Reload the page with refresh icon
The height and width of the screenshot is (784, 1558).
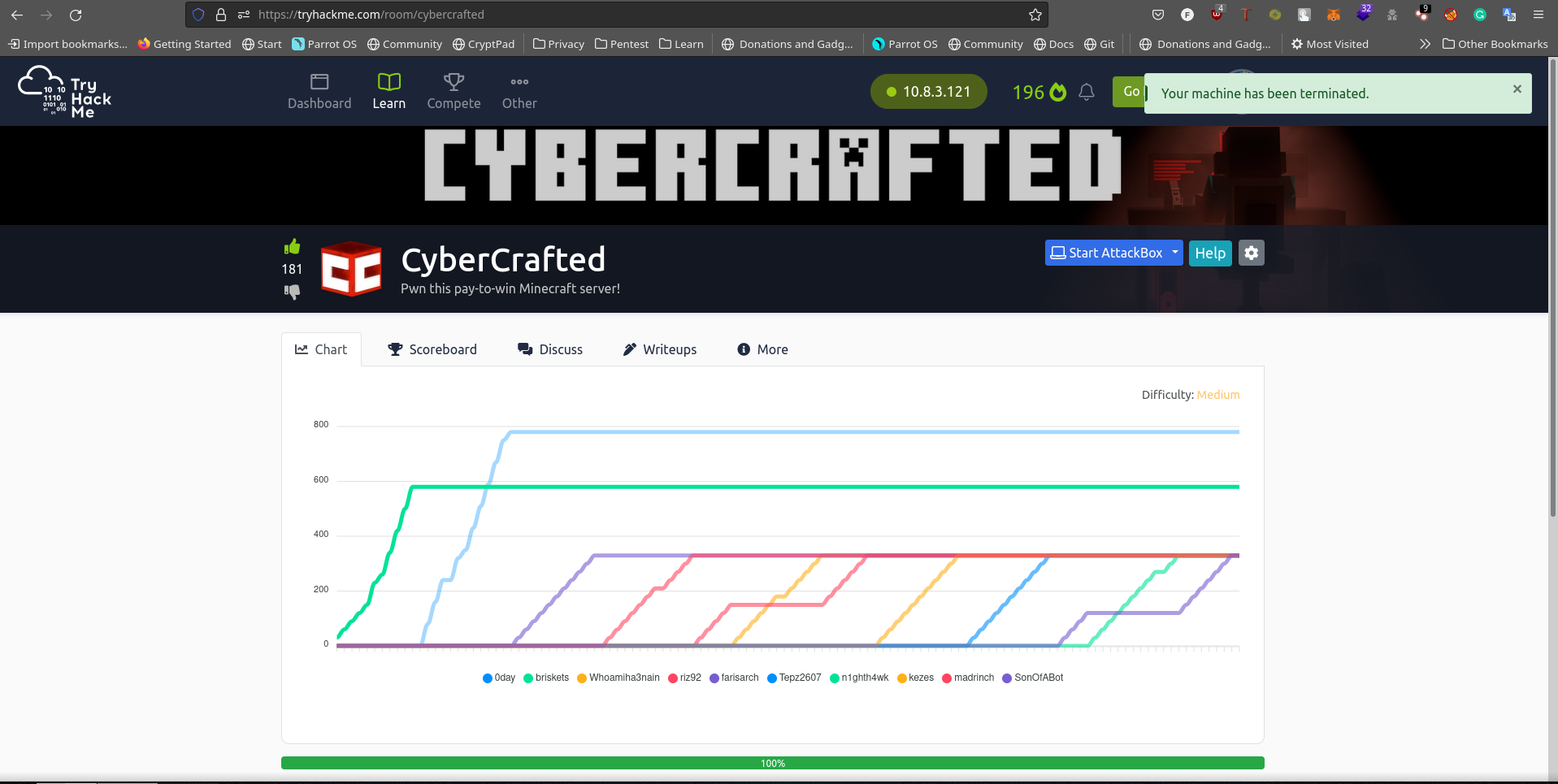point(76,15)
